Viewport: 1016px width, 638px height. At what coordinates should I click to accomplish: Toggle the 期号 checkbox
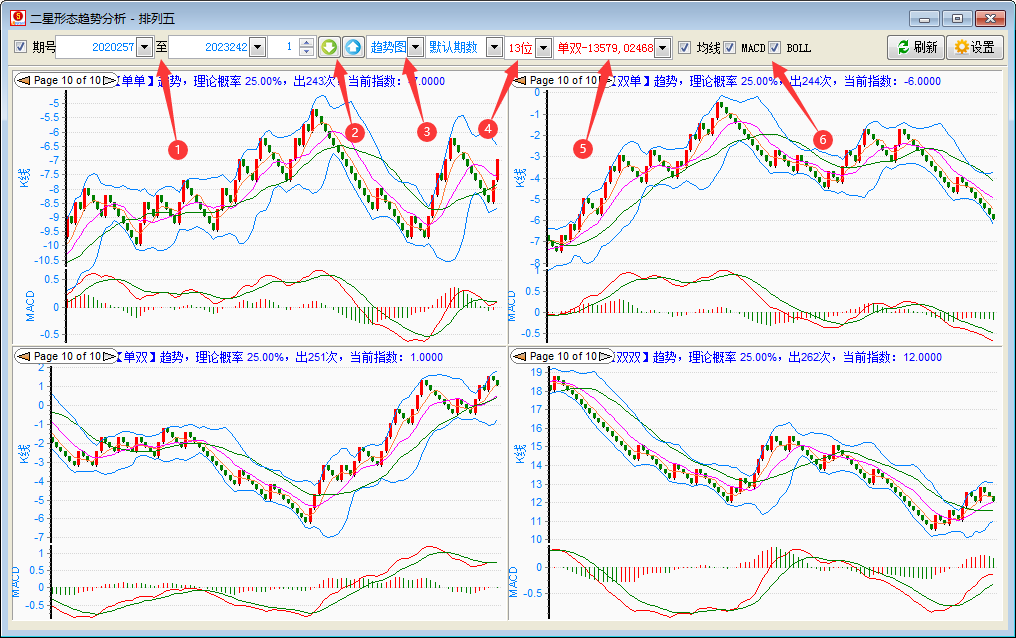(x=21, y=47)
